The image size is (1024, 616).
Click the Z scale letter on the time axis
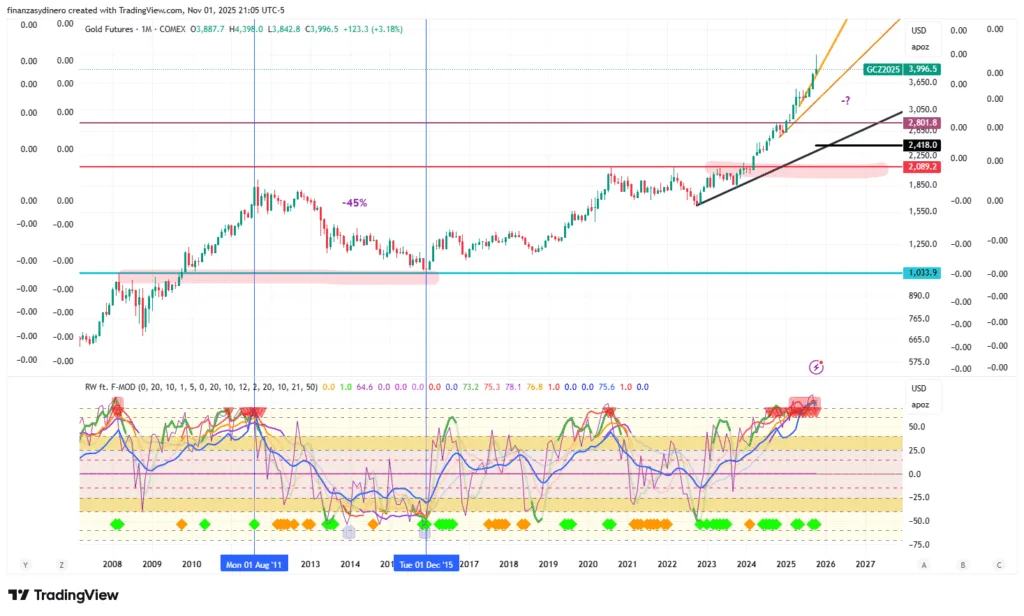click(x=62, y=564)
